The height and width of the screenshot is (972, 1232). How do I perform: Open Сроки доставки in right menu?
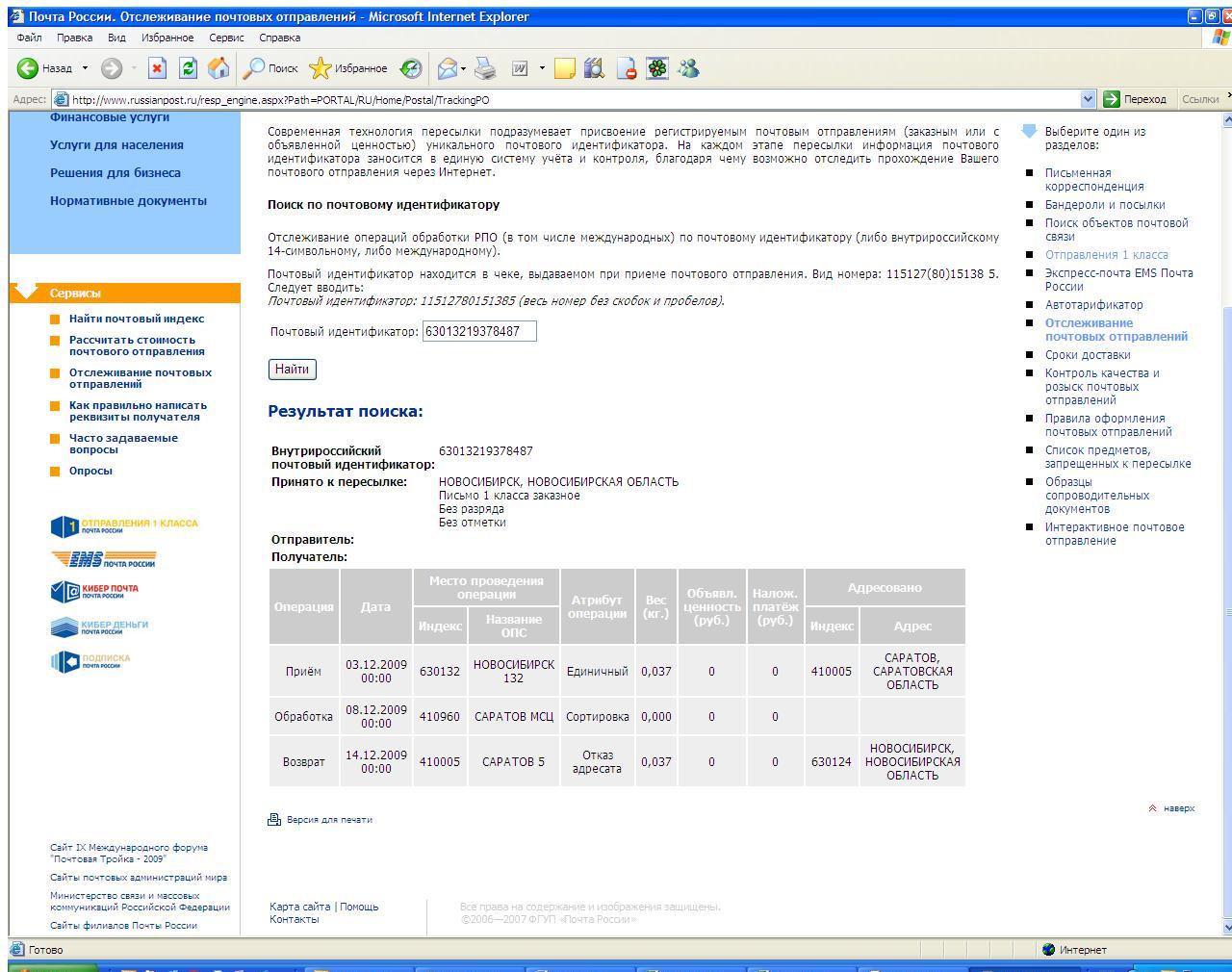point(1088,354)
